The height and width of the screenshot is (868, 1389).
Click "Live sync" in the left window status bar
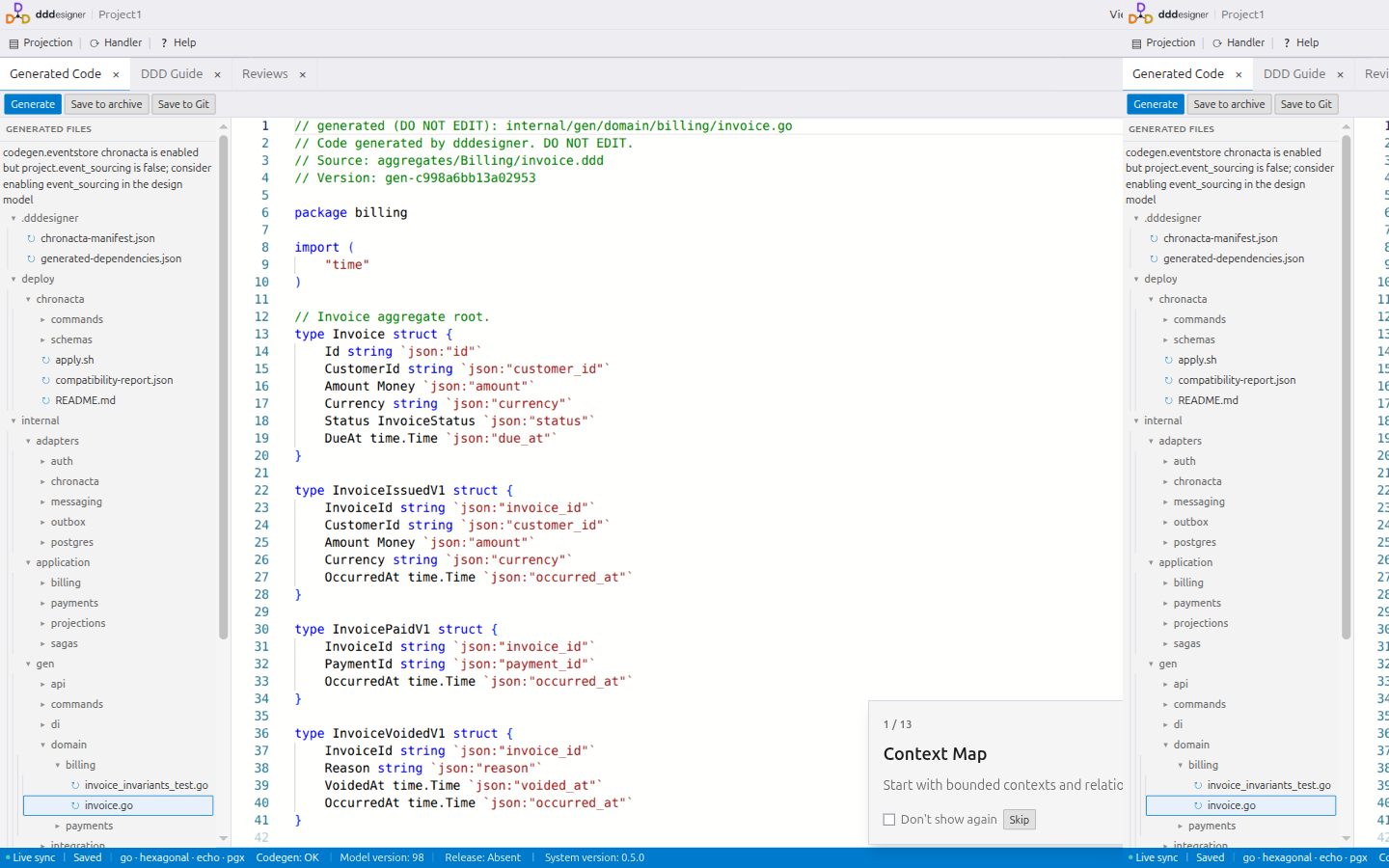tap(32, 858)
